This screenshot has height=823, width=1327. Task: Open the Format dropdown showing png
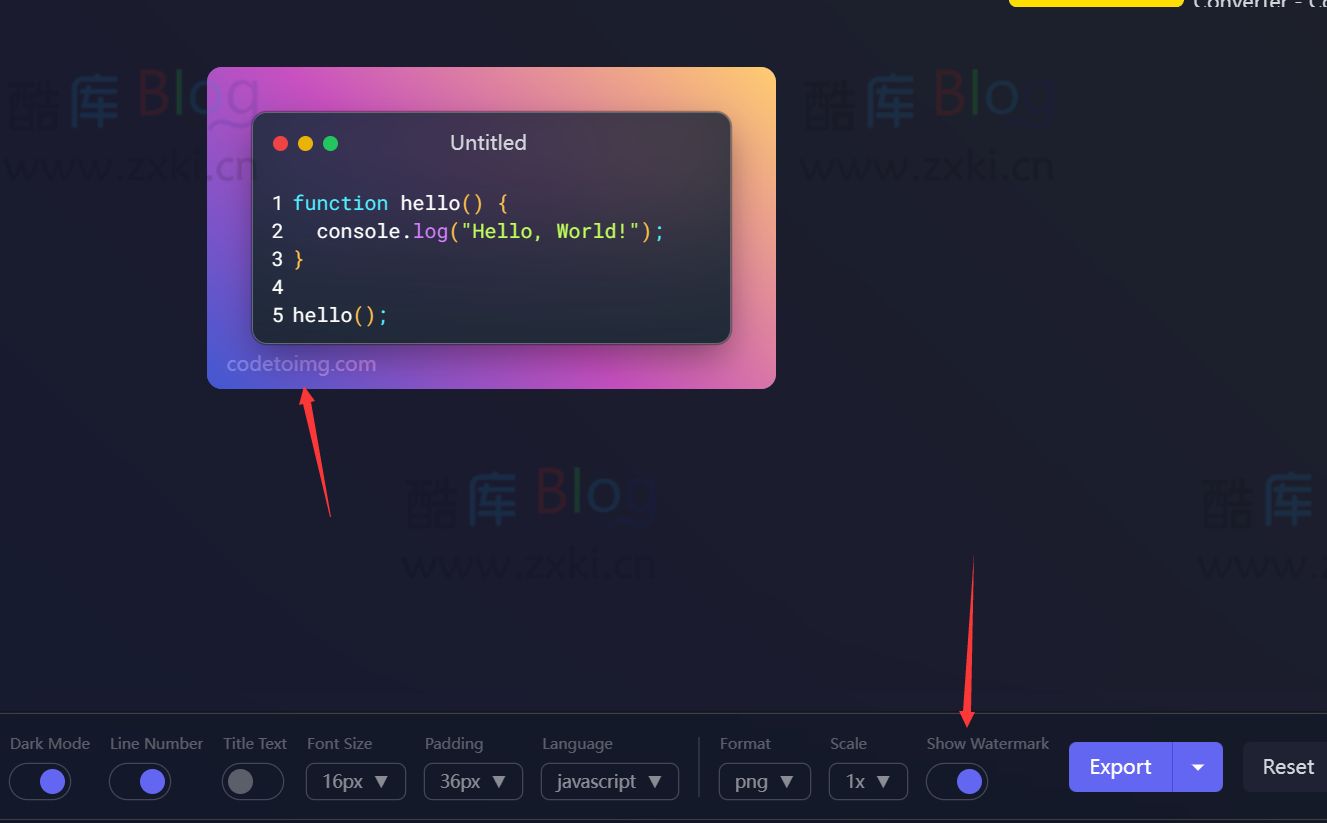click(765, 781)
